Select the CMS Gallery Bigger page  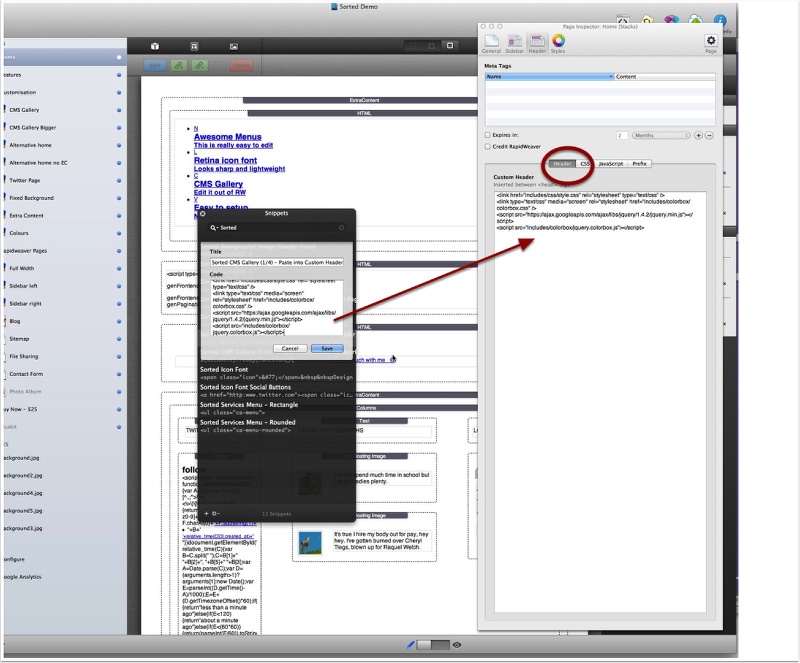pos(33,128)
